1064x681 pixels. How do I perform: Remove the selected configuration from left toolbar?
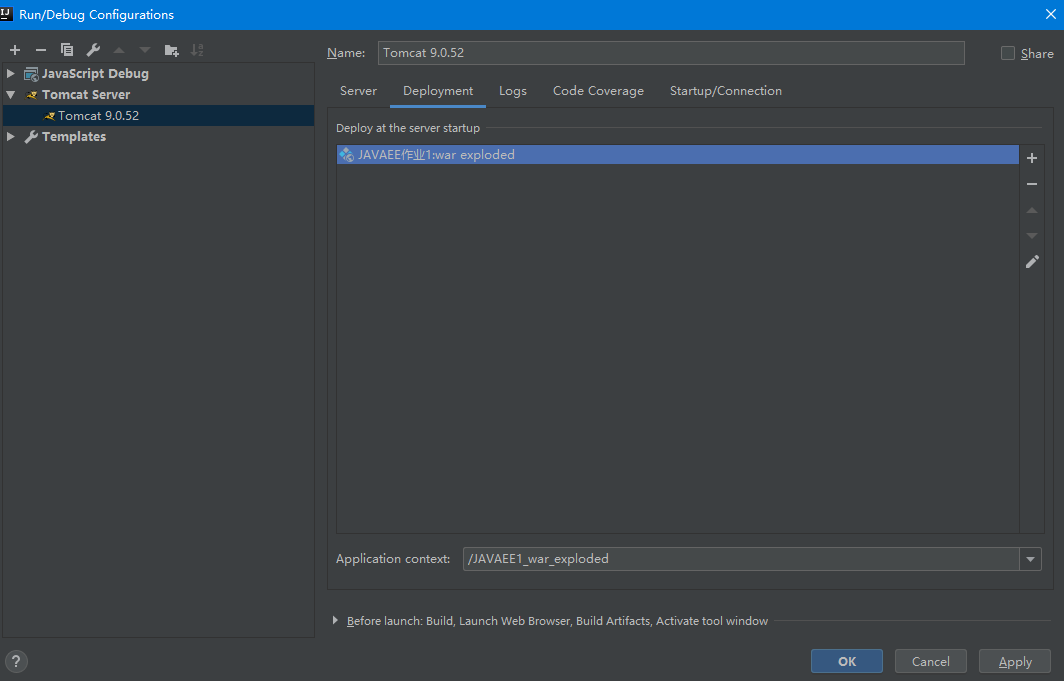pos(41,50)
